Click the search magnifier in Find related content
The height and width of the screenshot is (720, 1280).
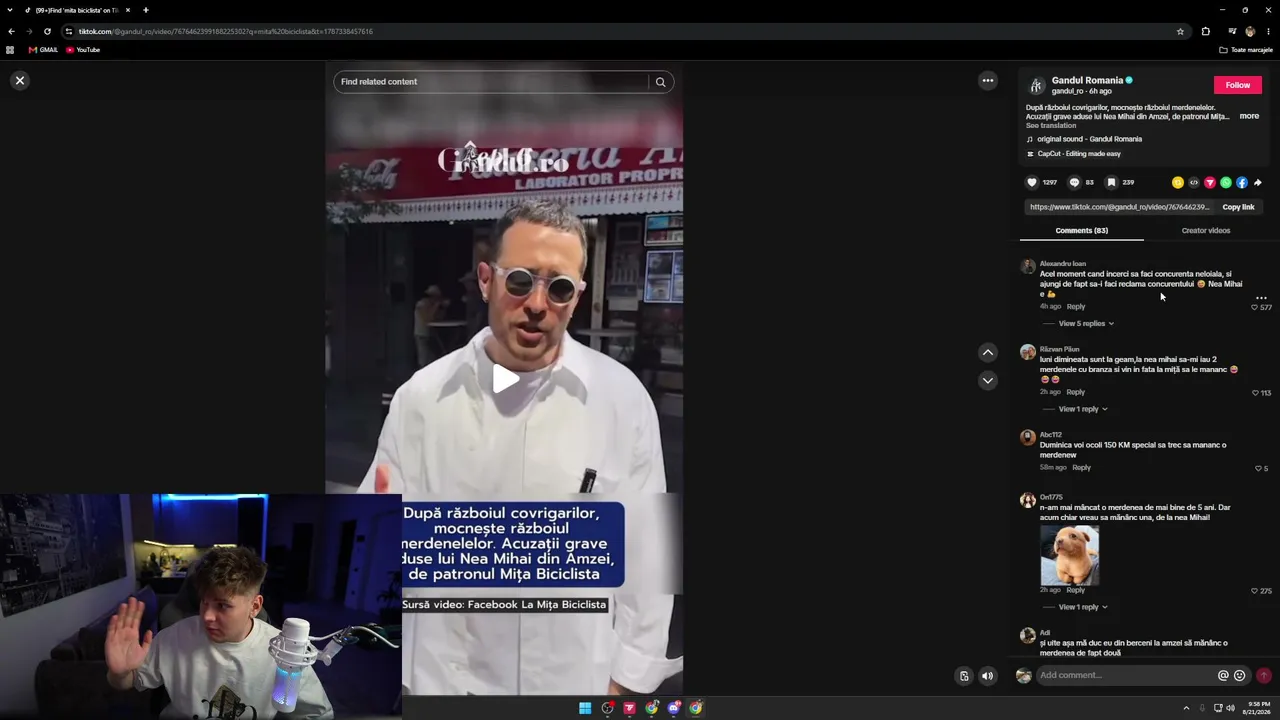click(660, 82)
